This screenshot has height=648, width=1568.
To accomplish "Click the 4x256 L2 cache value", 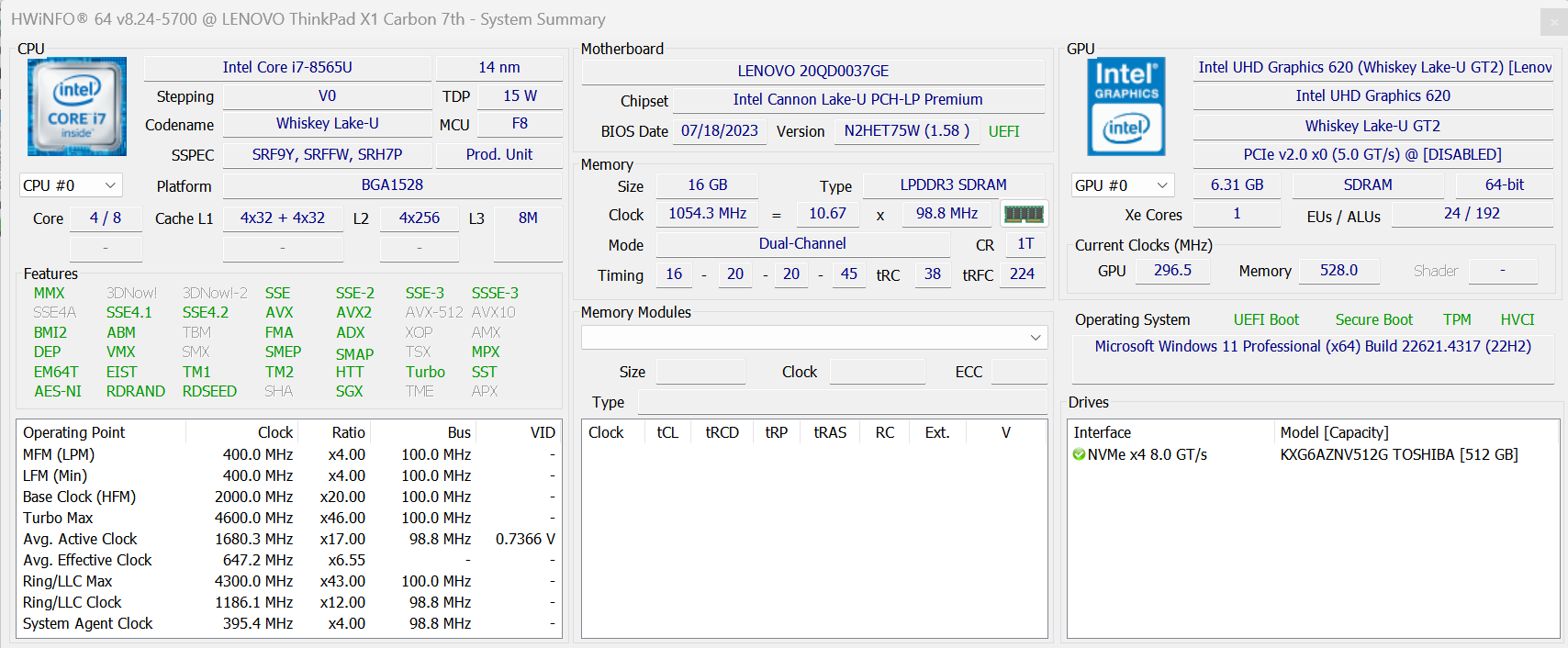I will [420, 218].
